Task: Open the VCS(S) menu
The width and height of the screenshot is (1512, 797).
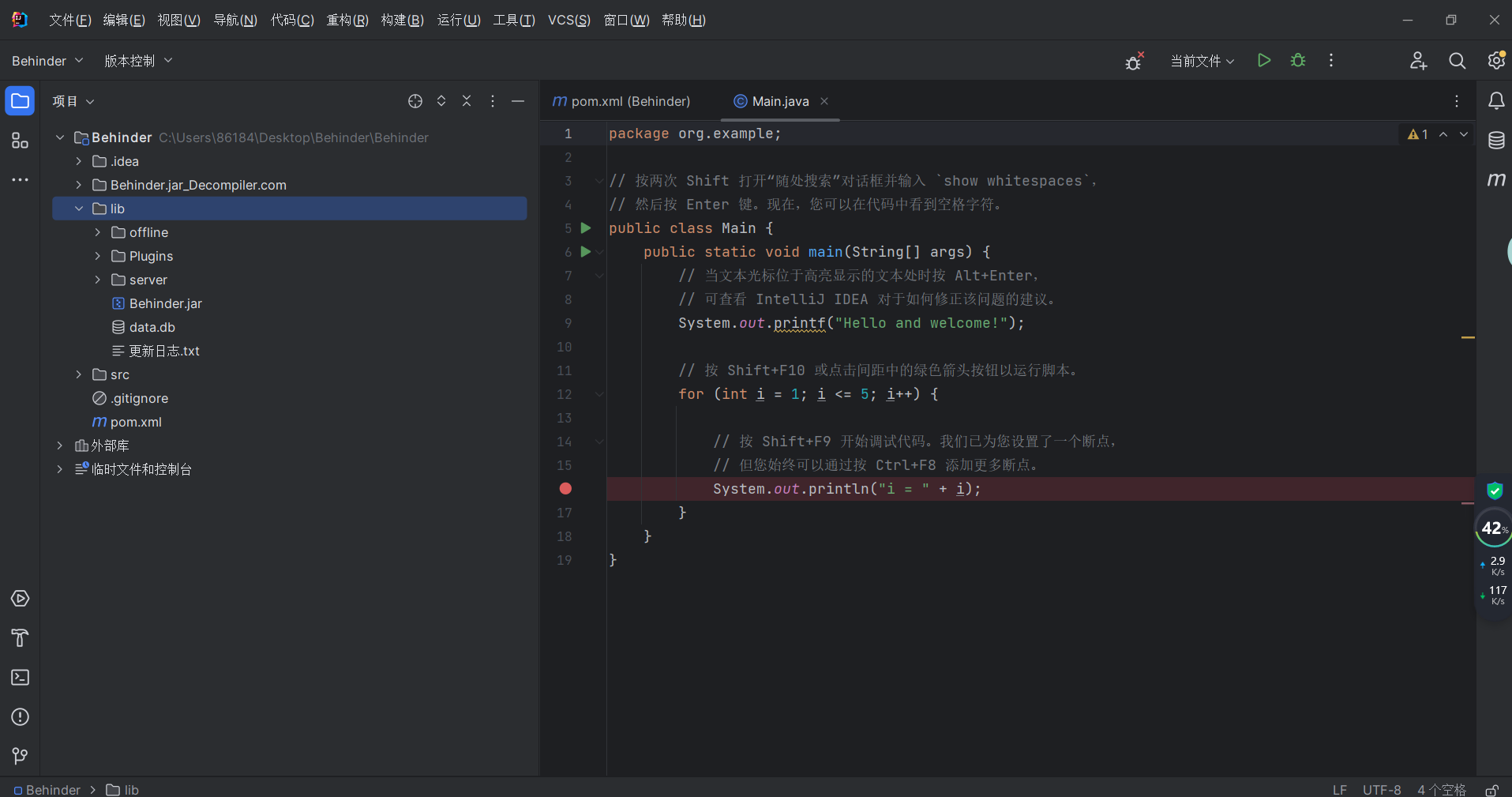Action: coord(569,21)
